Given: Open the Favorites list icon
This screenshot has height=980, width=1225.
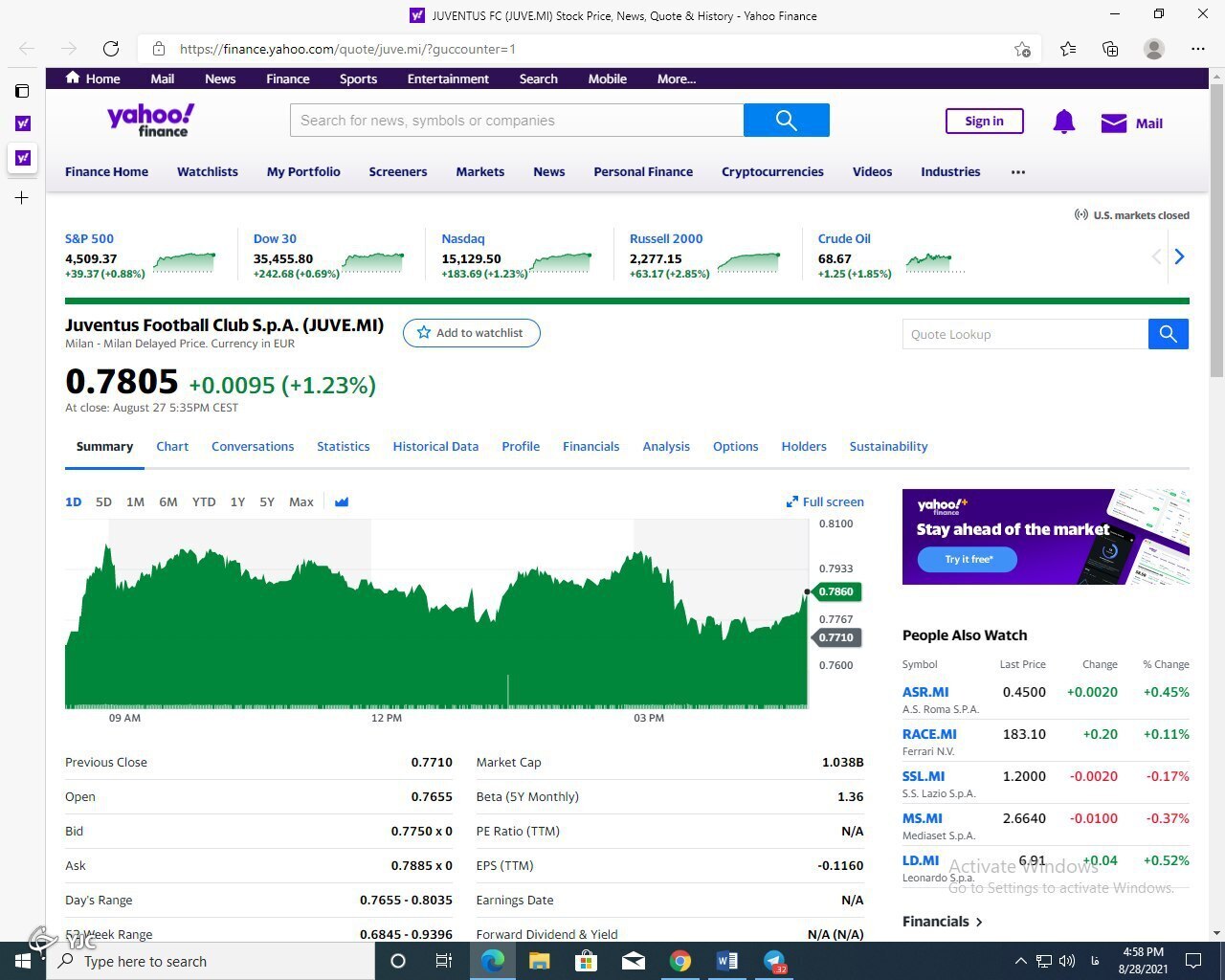Looking at the screenshot, I should [1068, 49].
